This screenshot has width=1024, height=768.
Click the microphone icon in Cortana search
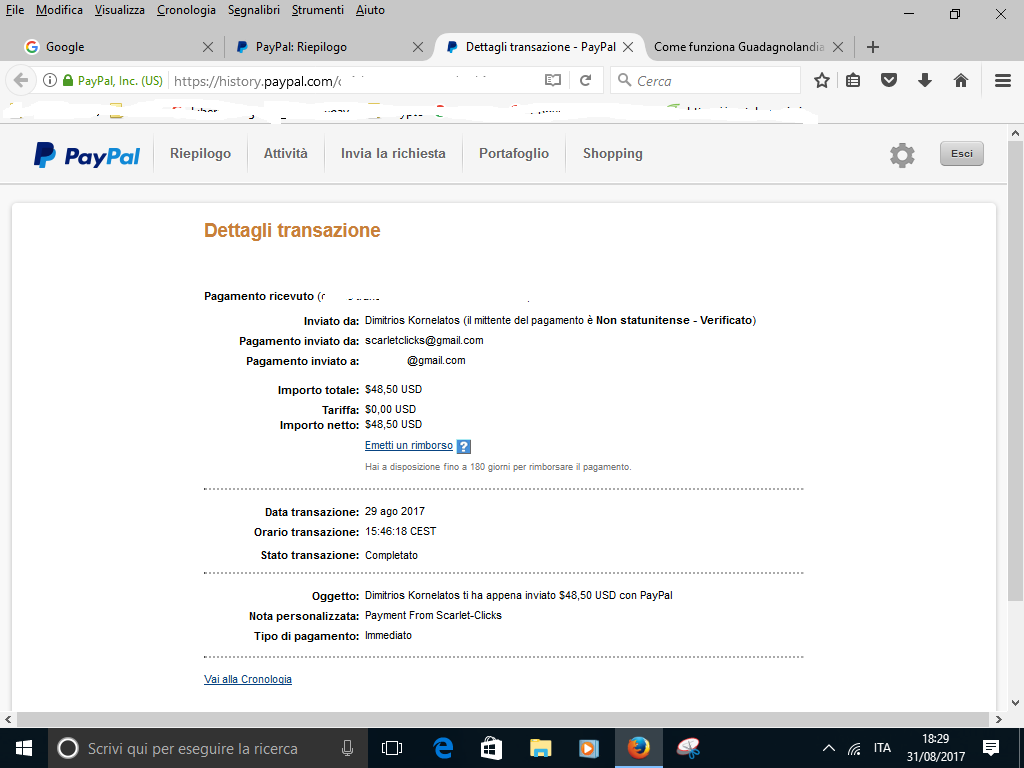coord(347,748)
